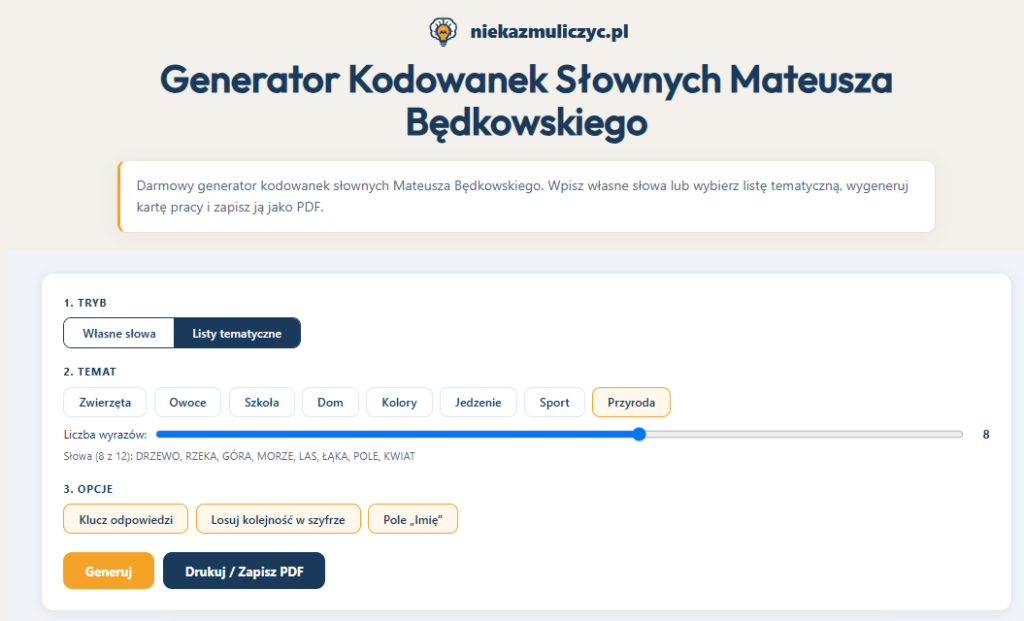Click the unfilled part of the word-count slider
1024x621 pixels.
tap(805, 434)
